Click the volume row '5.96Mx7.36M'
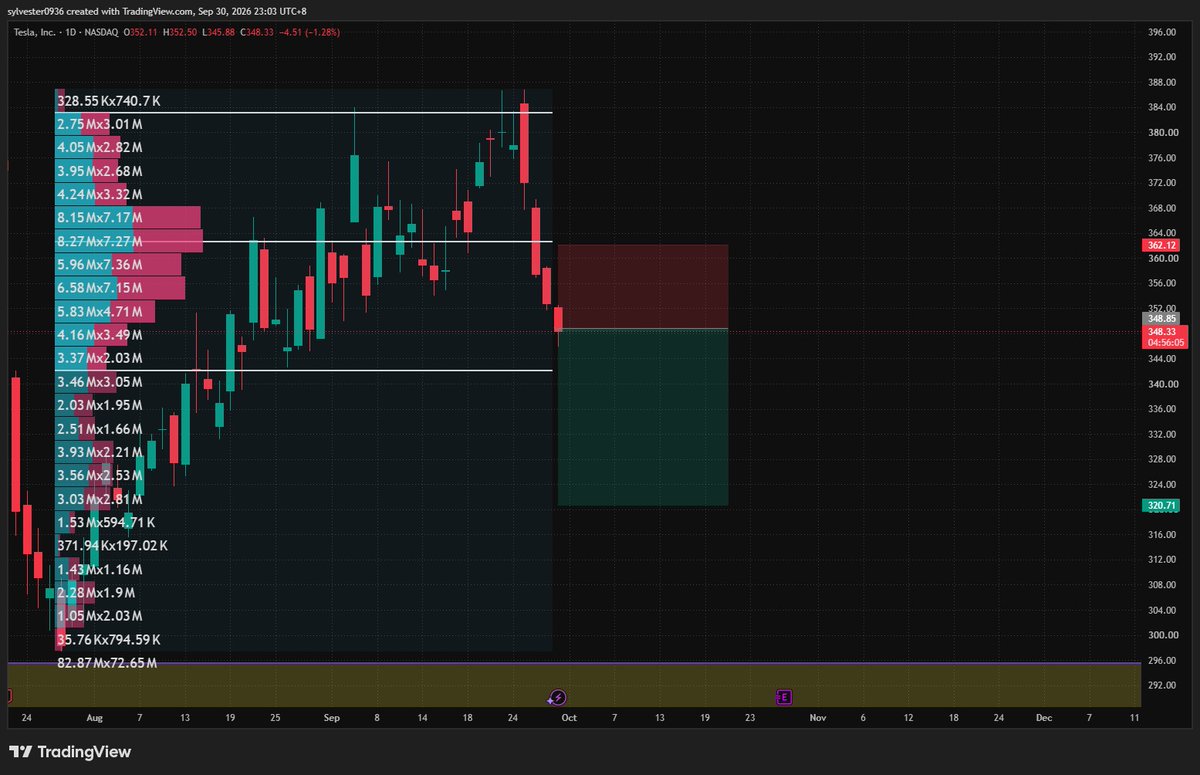 coord(100,265)
